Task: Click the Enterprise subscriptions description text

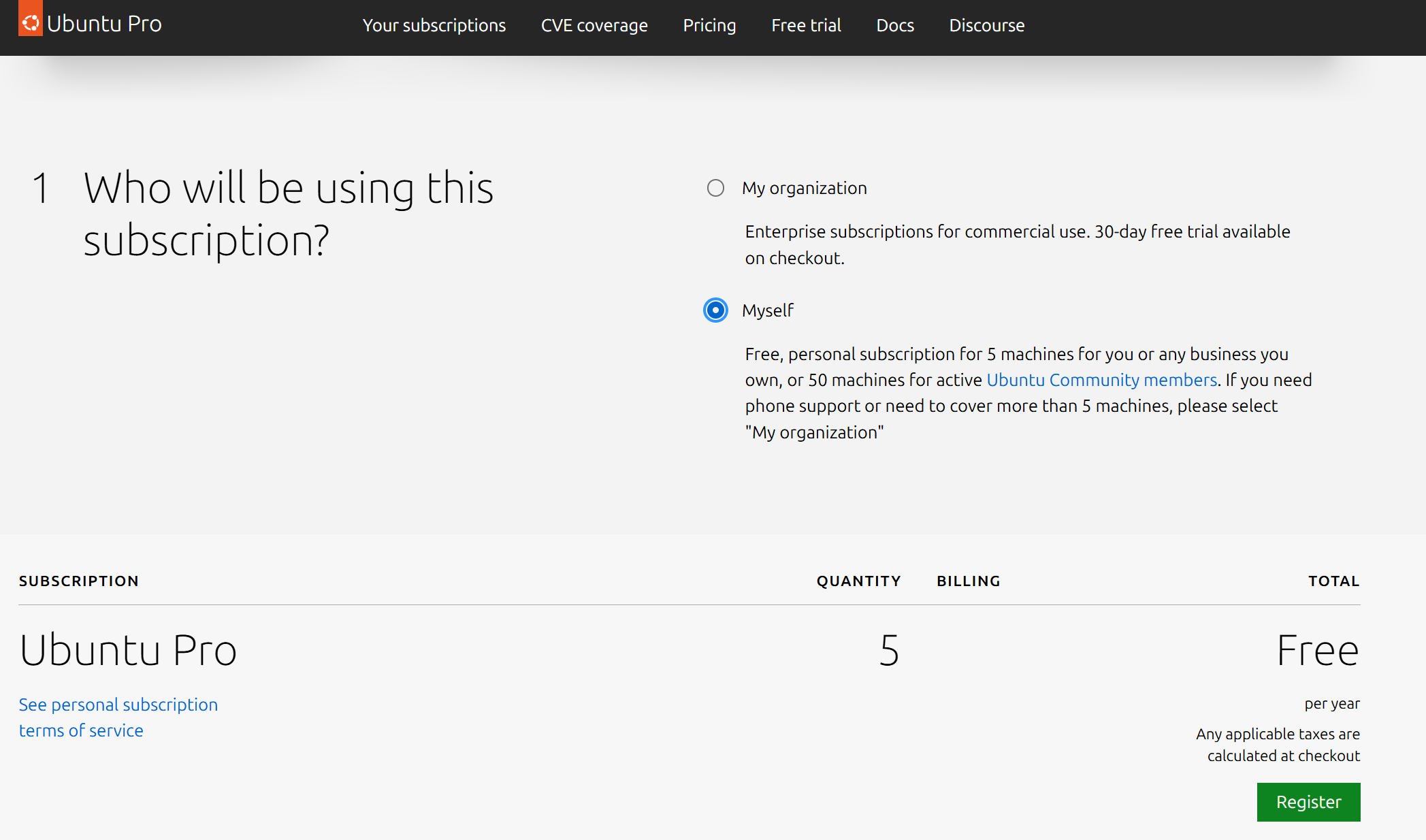Action: pyautogui.click(x=1018, y=245)
